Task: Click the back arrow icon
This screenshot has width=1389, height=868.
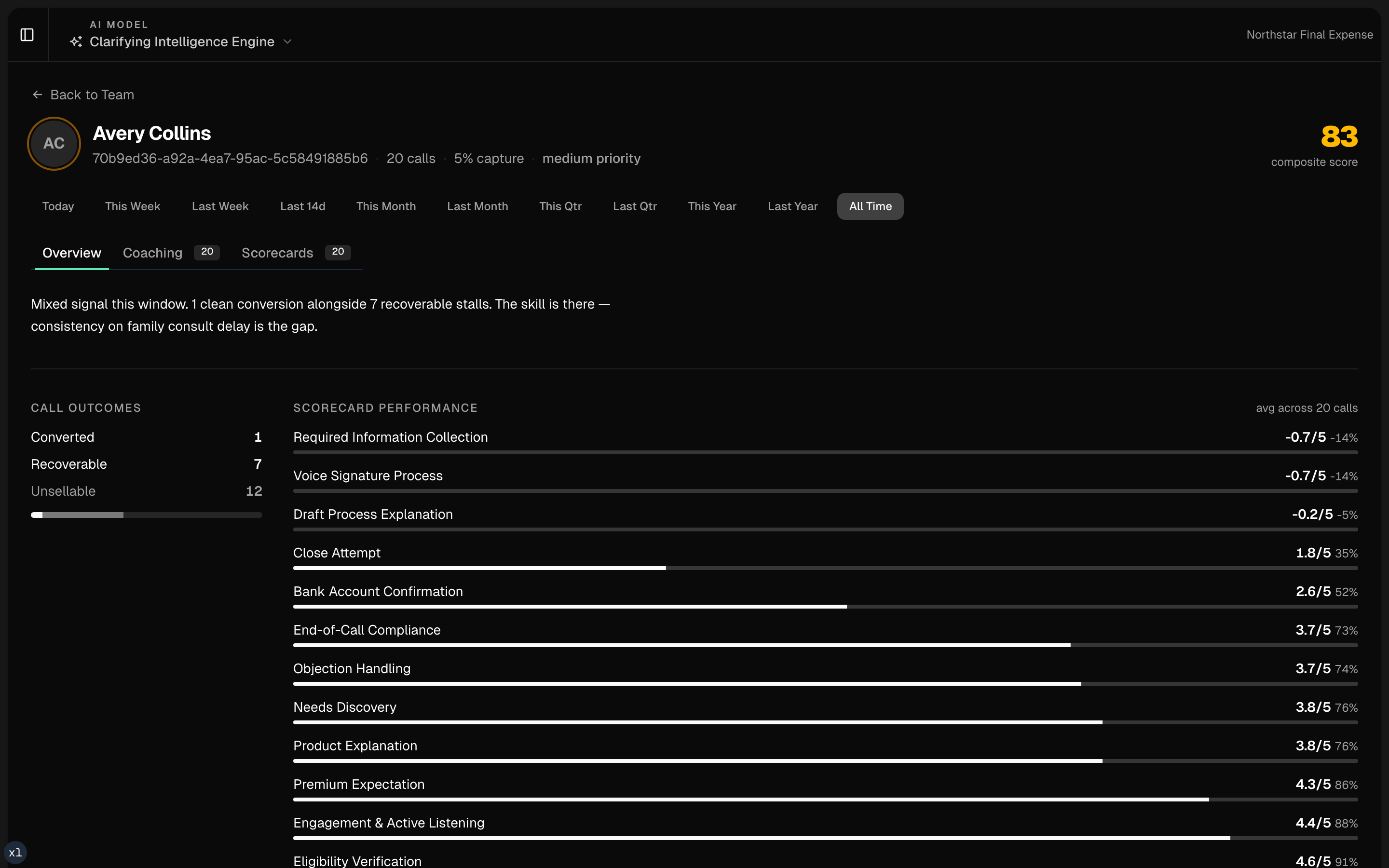Action: [37, 95]
